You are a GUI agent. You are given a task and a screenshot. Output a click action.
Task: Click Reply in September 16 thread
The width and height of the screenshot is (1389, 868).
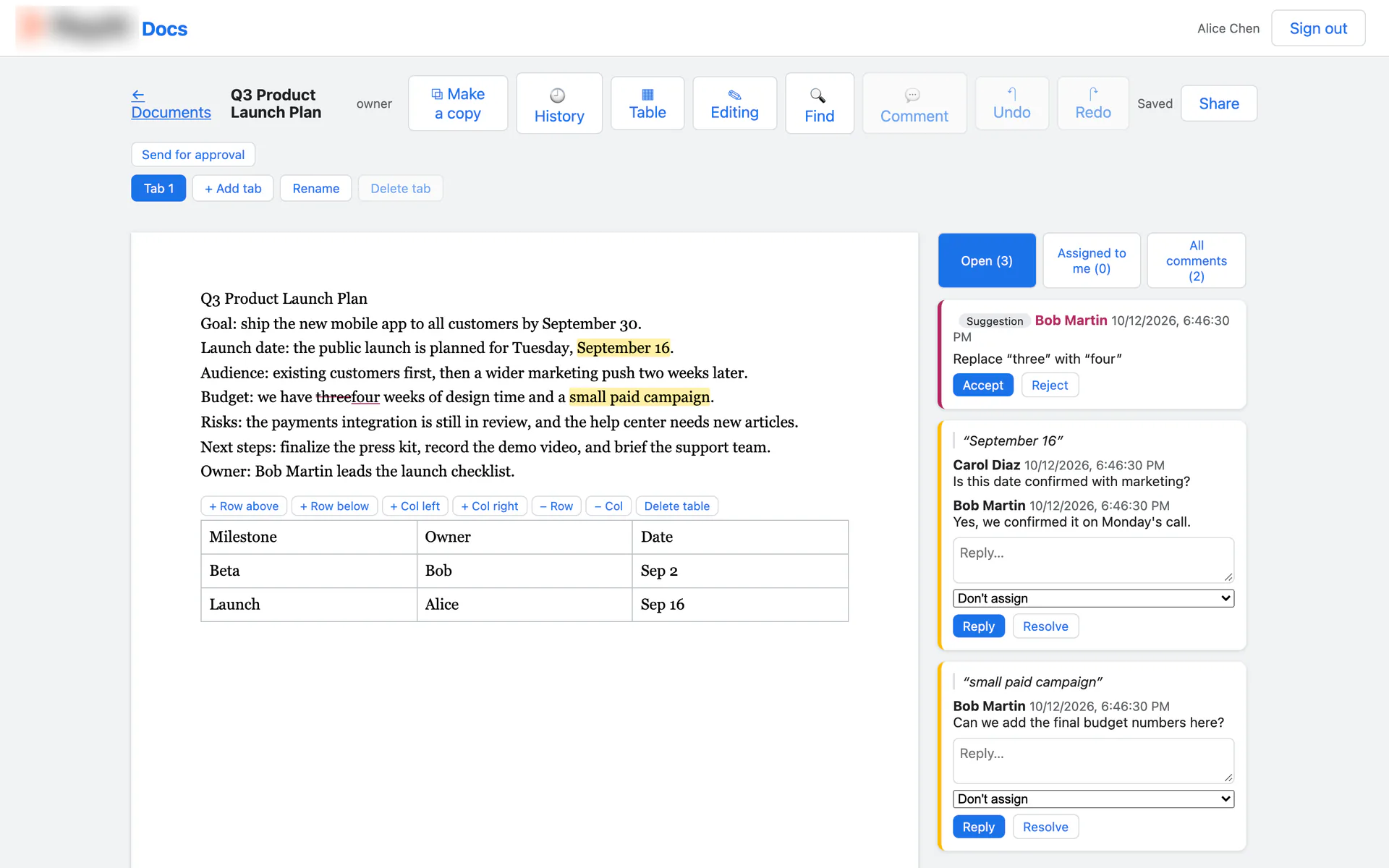pyautogui.click(x=979, y=626)
